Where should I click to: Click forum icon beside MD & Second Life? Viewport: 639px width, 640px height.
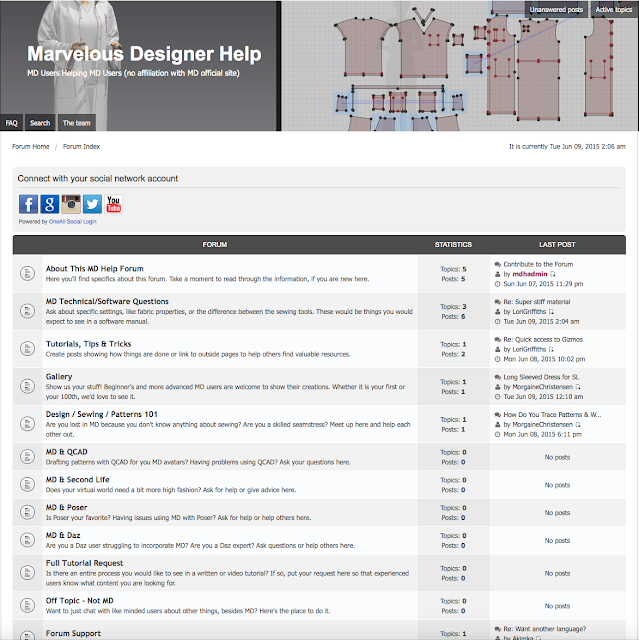click(27, 484)
